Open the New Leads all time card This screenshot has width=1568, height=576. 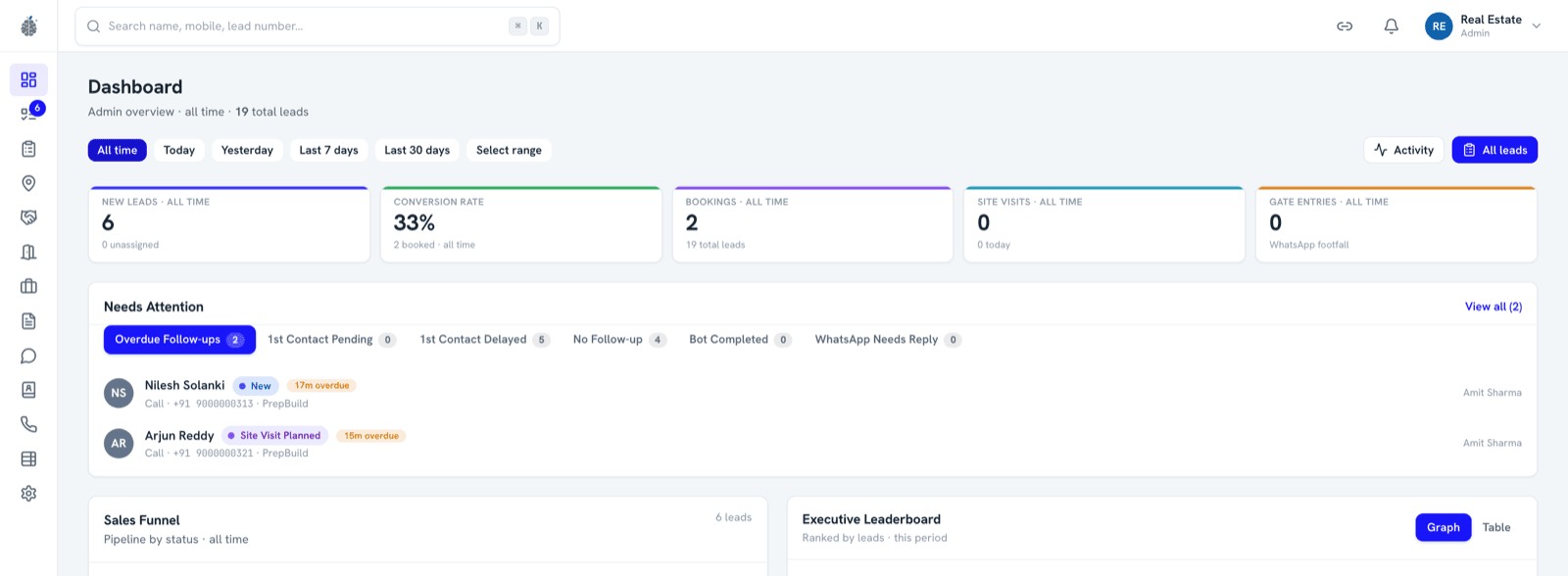click(x=229, y=224)
